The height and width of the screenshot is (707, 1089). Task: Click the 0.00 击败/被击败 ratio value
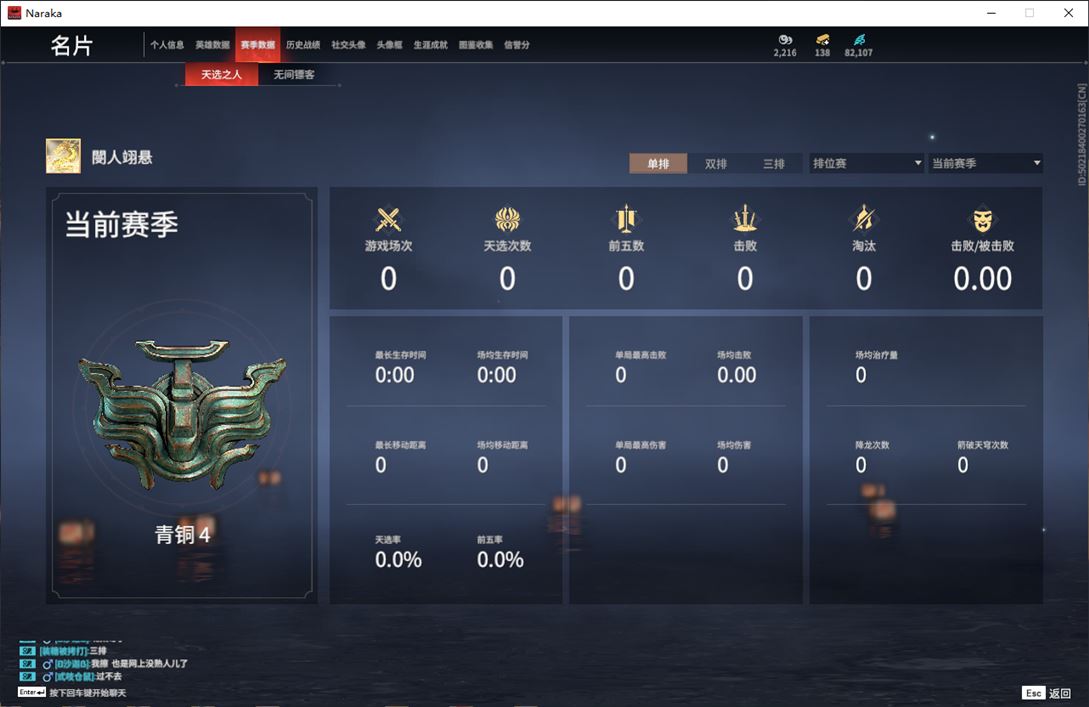pos(983,279)
